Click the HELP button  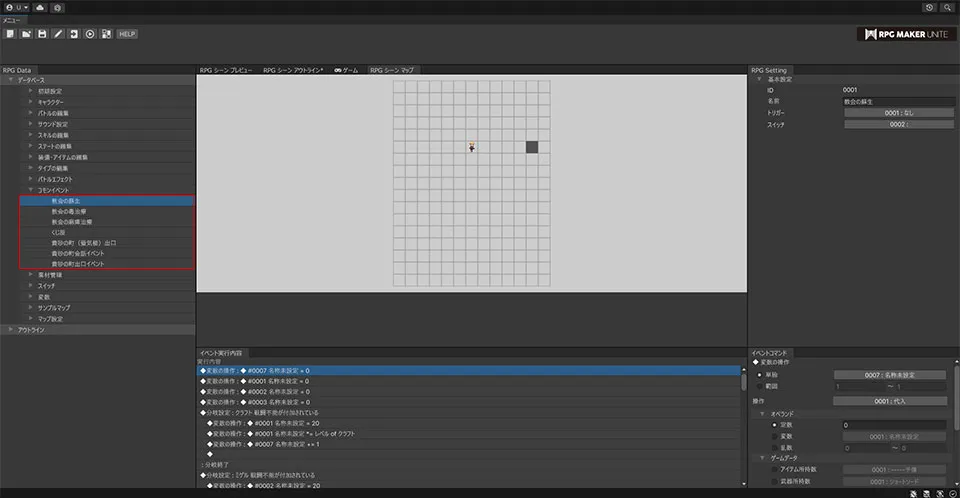pyautogui.click(x=126, y=34)
